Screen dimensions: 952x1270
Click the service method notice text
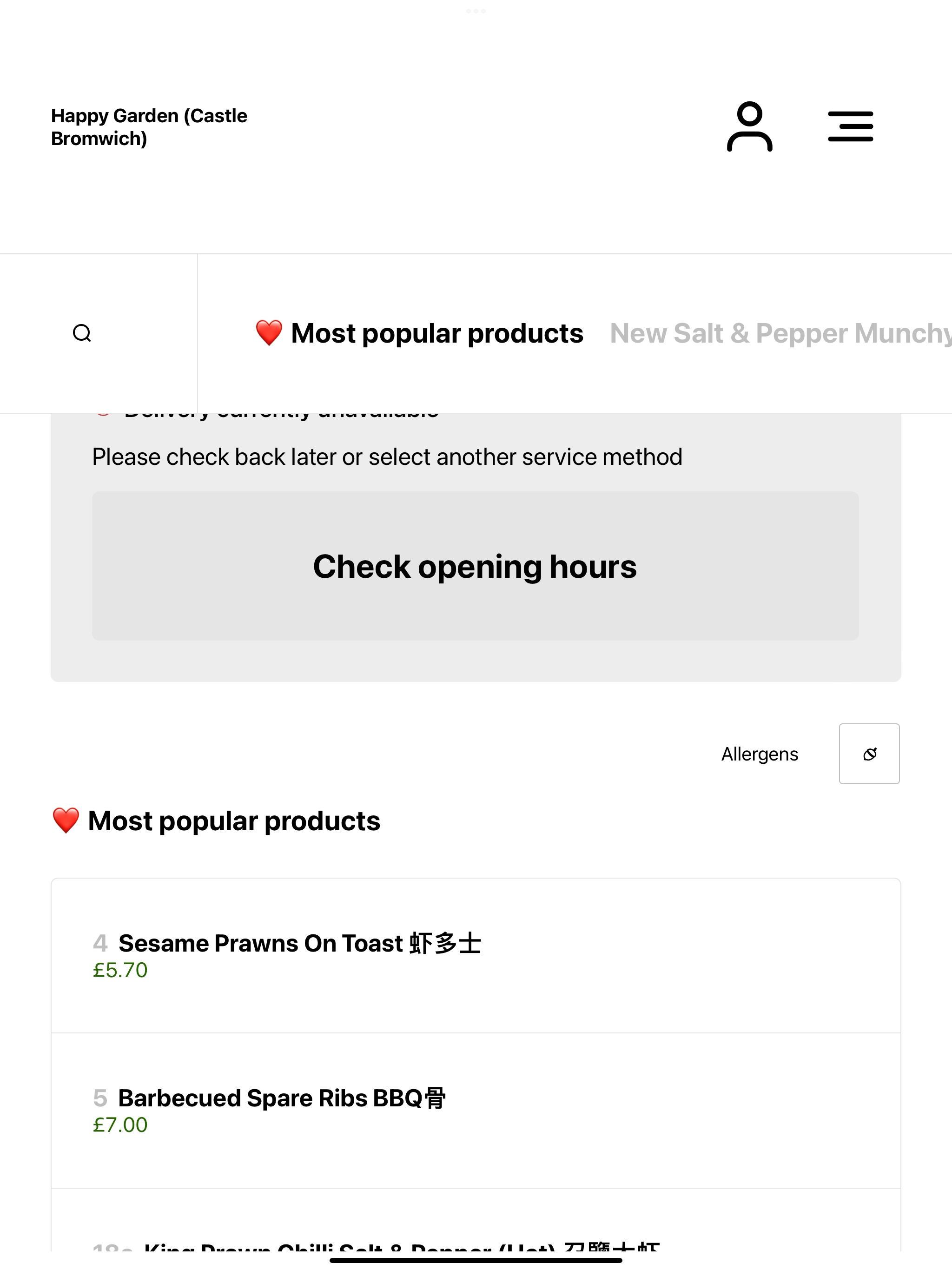point(388,457)
